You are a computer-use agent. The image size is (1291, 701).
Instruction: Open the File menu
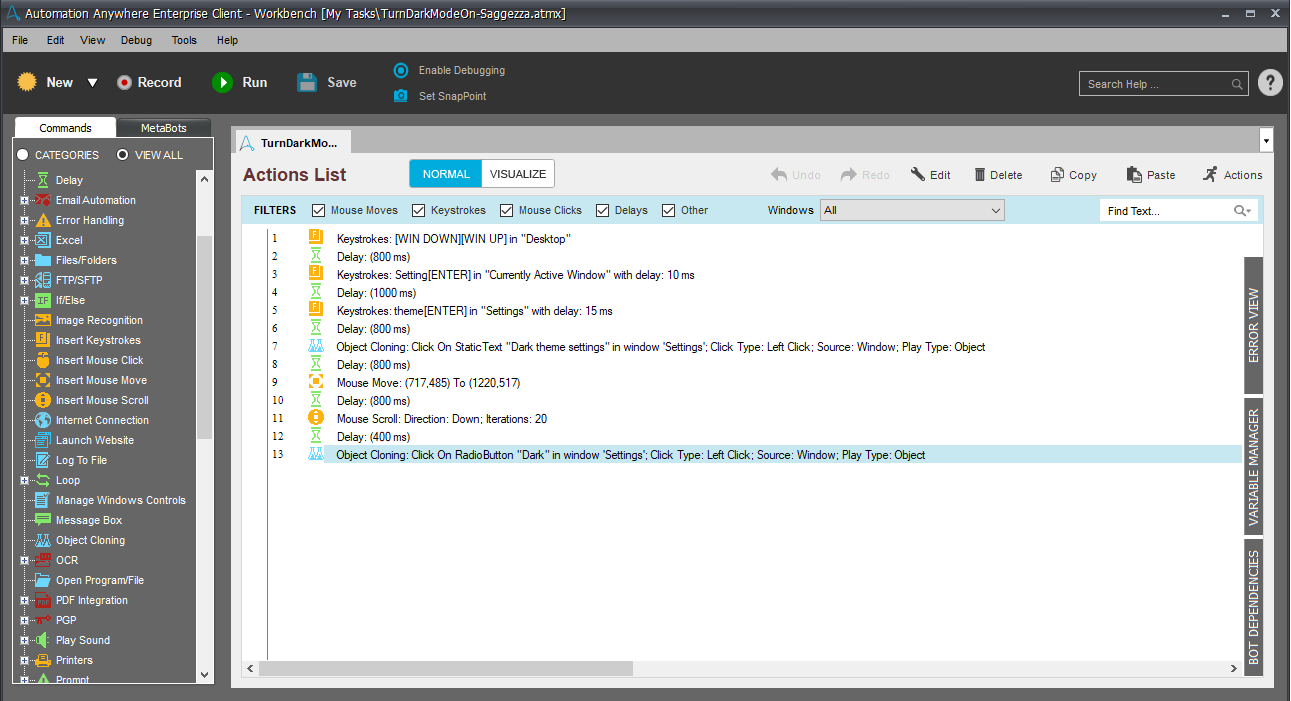(x=20, y=40)
